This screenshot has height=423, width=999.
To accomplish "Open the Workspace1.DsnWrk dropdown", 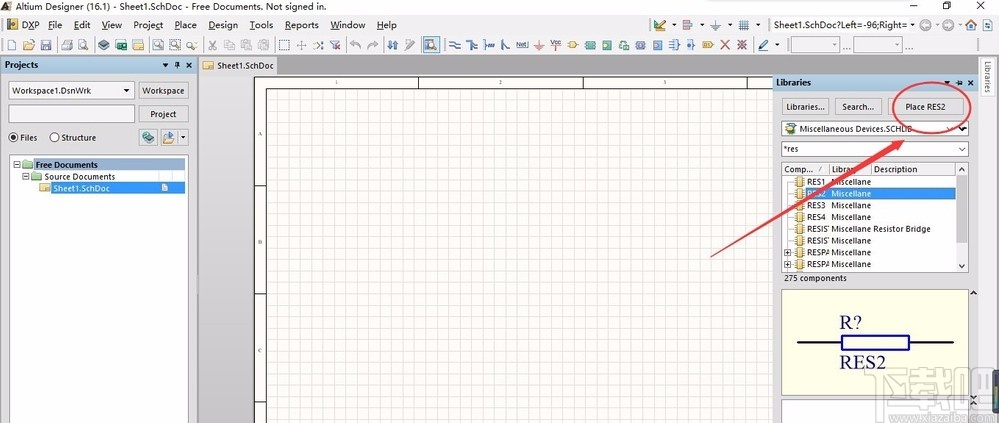I will click(x=126, y=90).
